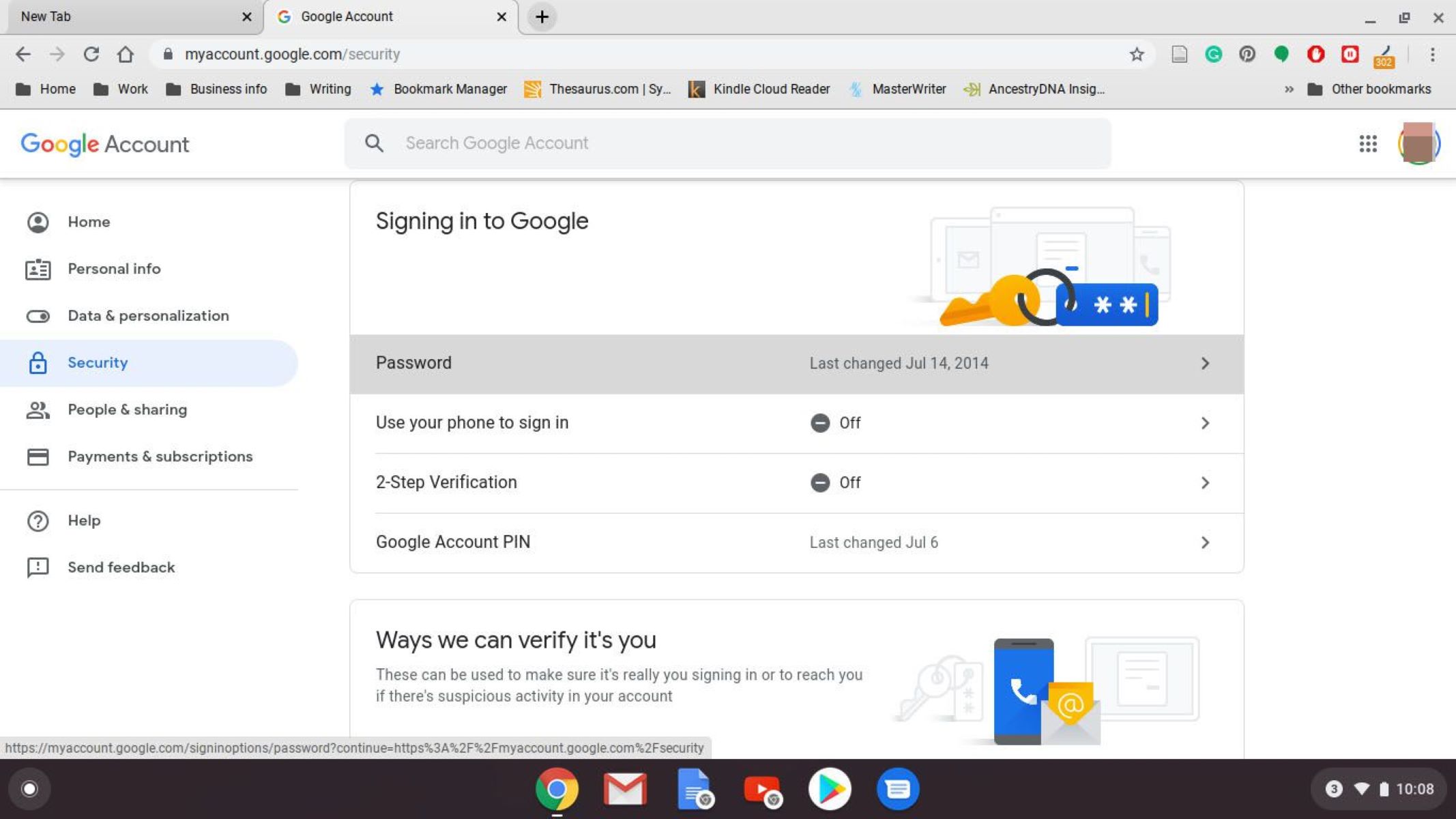Click Bookmark Manager in bookmarks bar

coord(449,89)
